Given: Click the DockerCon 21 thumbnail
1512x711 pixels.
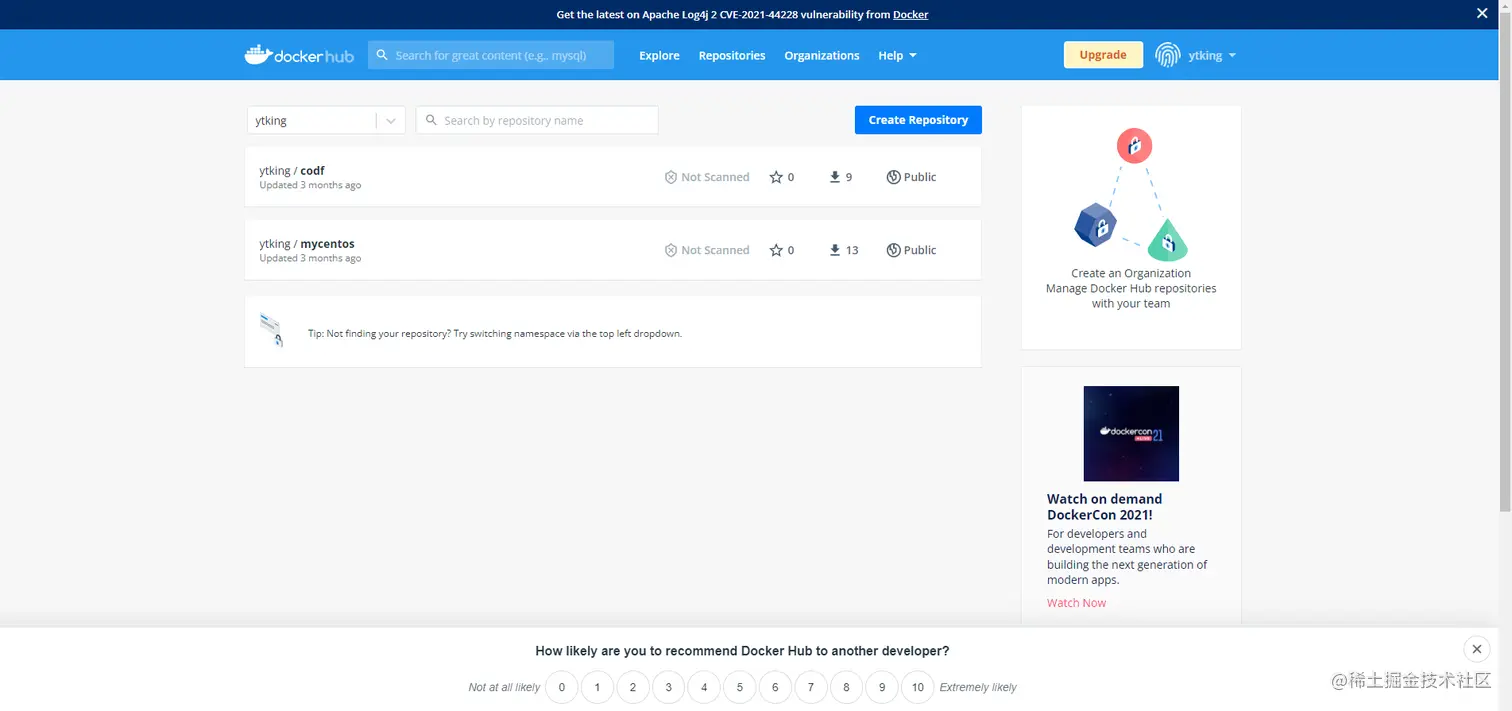Looking at the screenshot, I should tap(1131, 433).
